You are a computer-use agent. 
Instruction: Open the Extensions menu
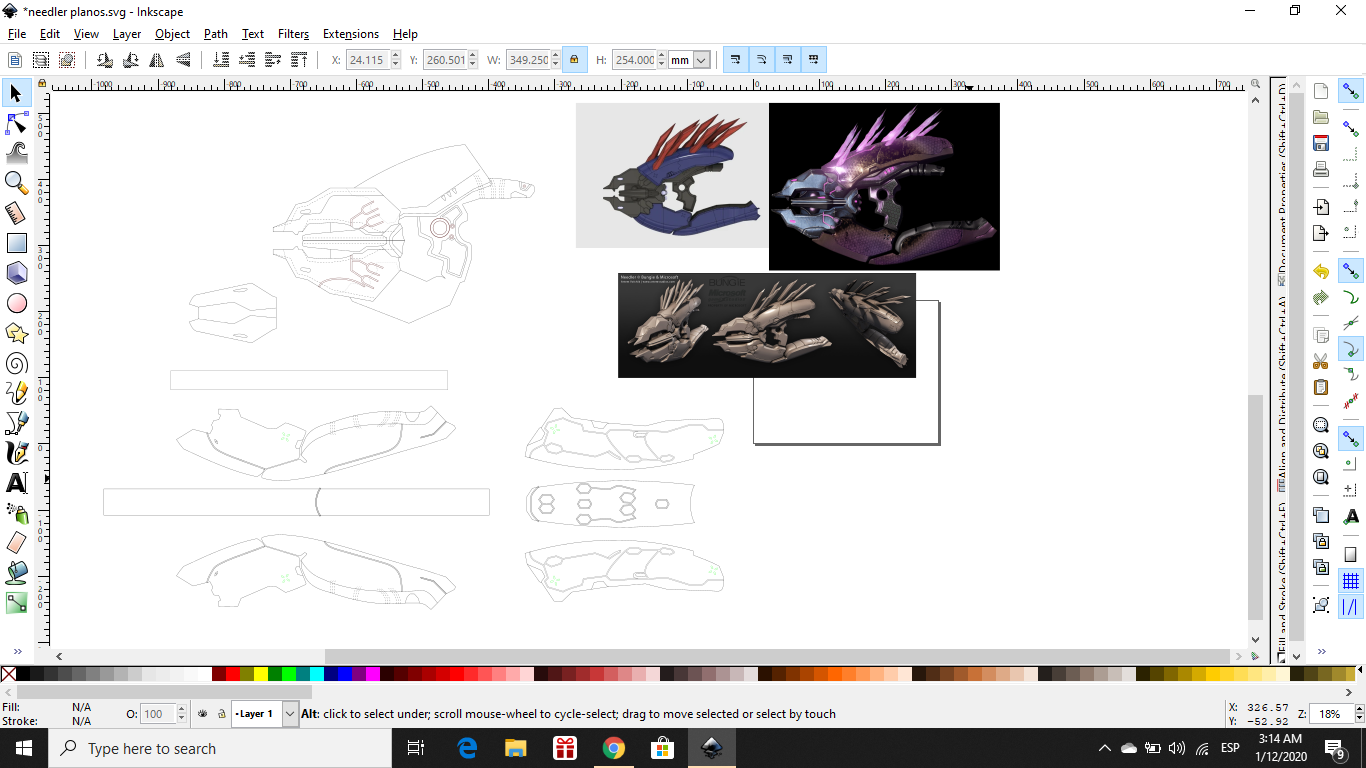coord(351,33)
